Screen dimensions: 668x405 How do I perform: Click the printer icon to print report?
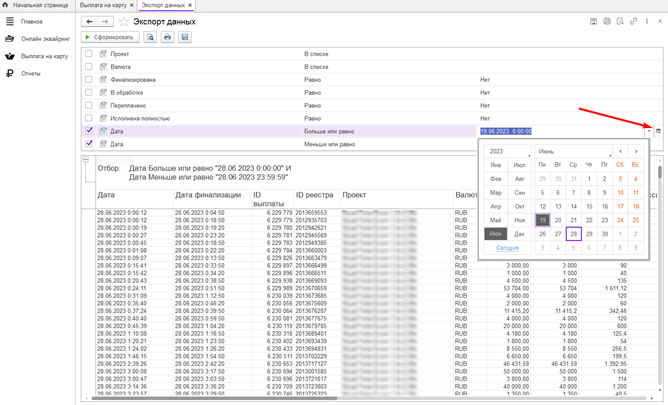click(167, 37)
